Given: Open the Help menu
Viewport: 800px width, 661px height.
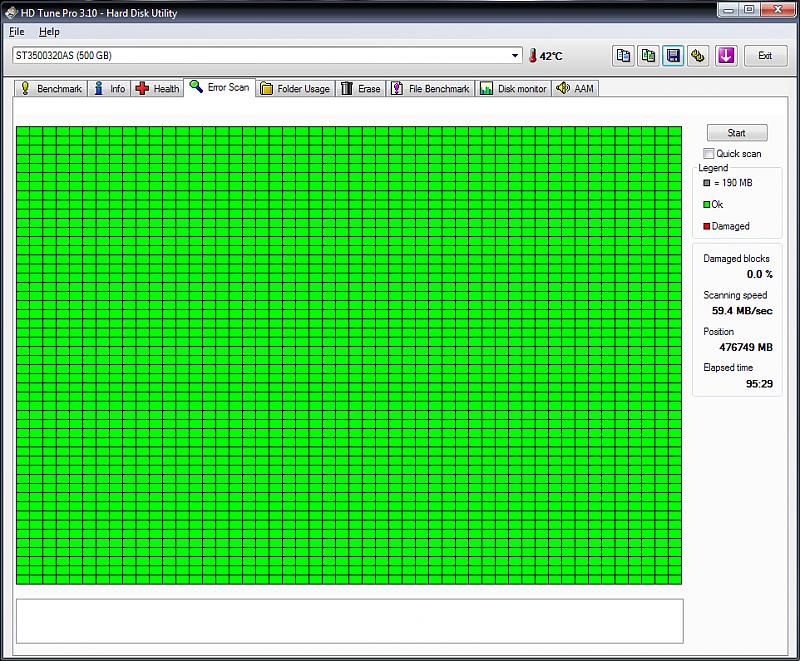Looking at the screenshot, I should (49, 32).
